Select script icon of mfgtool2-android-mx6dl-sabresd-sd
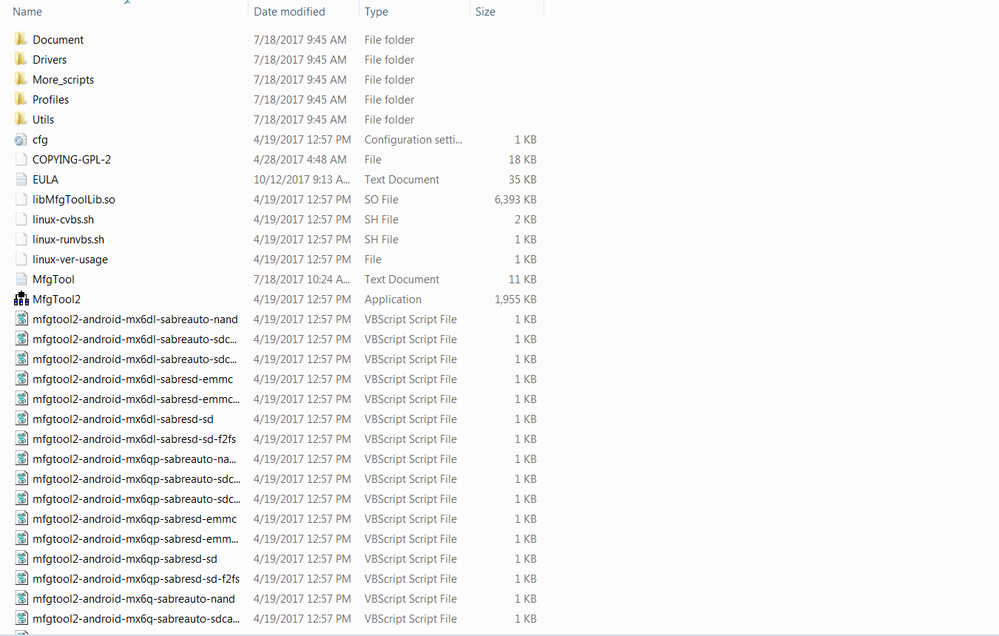 pyautogui.click(x=22, y=419)
